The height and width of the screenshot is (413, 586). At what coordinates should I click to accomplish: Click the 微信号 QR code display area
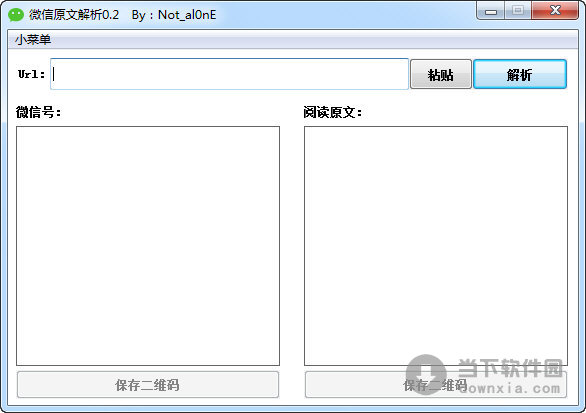148,246
